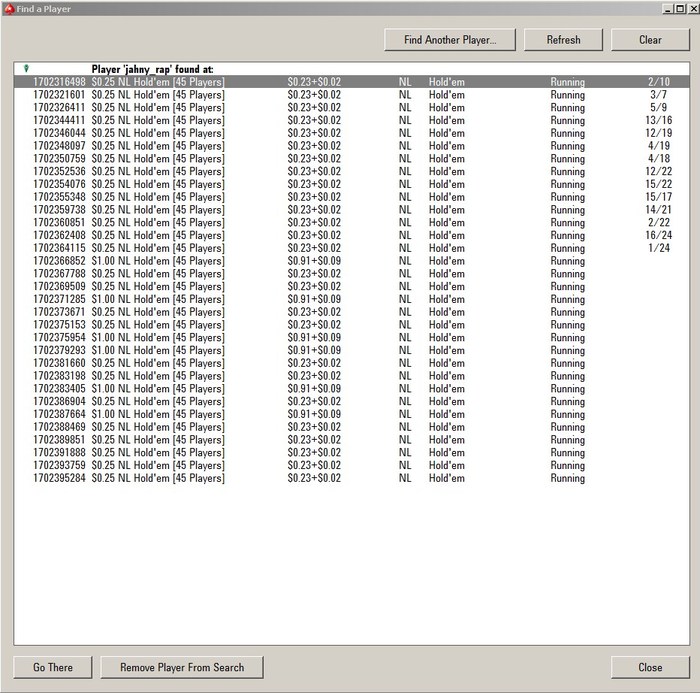Select tournament row 1702369509
The image size is (700, 693).
point(352,286)
